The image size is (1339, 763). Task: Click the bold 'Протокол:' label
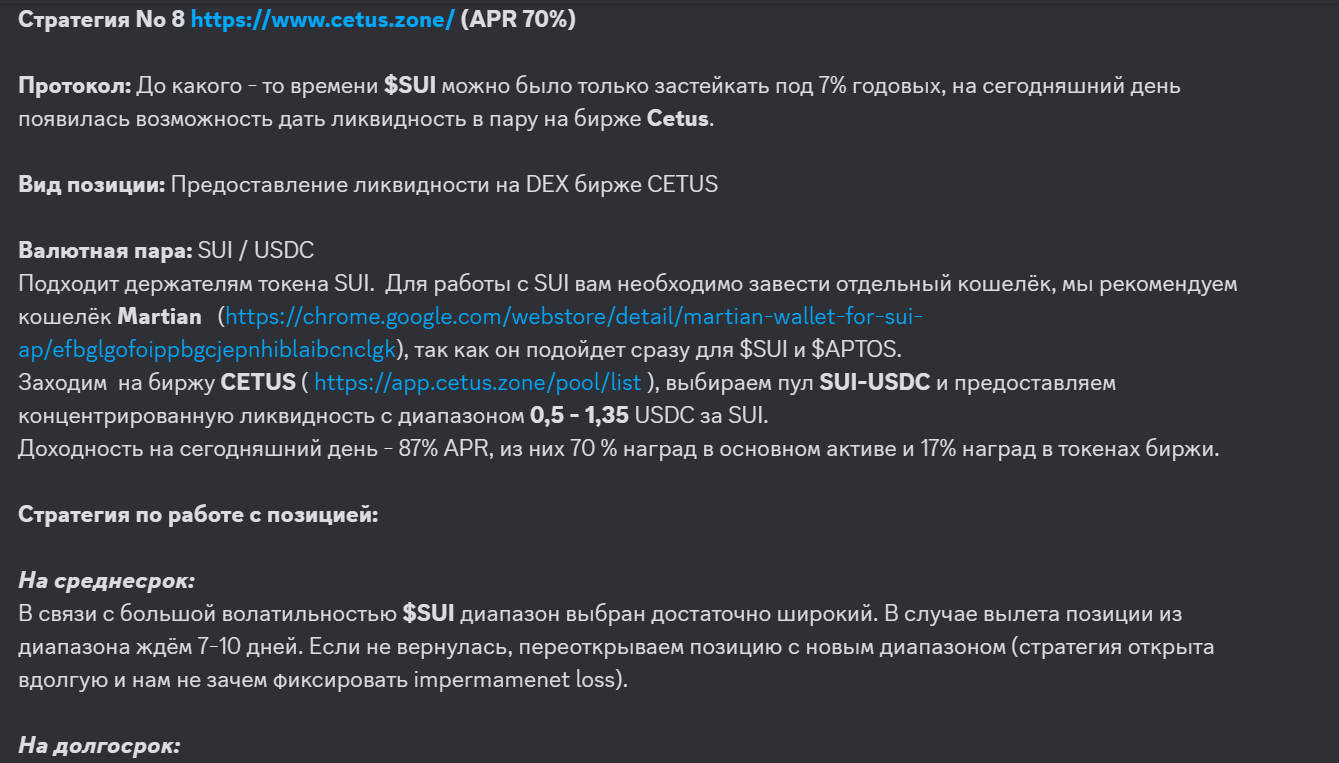pos(75,86)
